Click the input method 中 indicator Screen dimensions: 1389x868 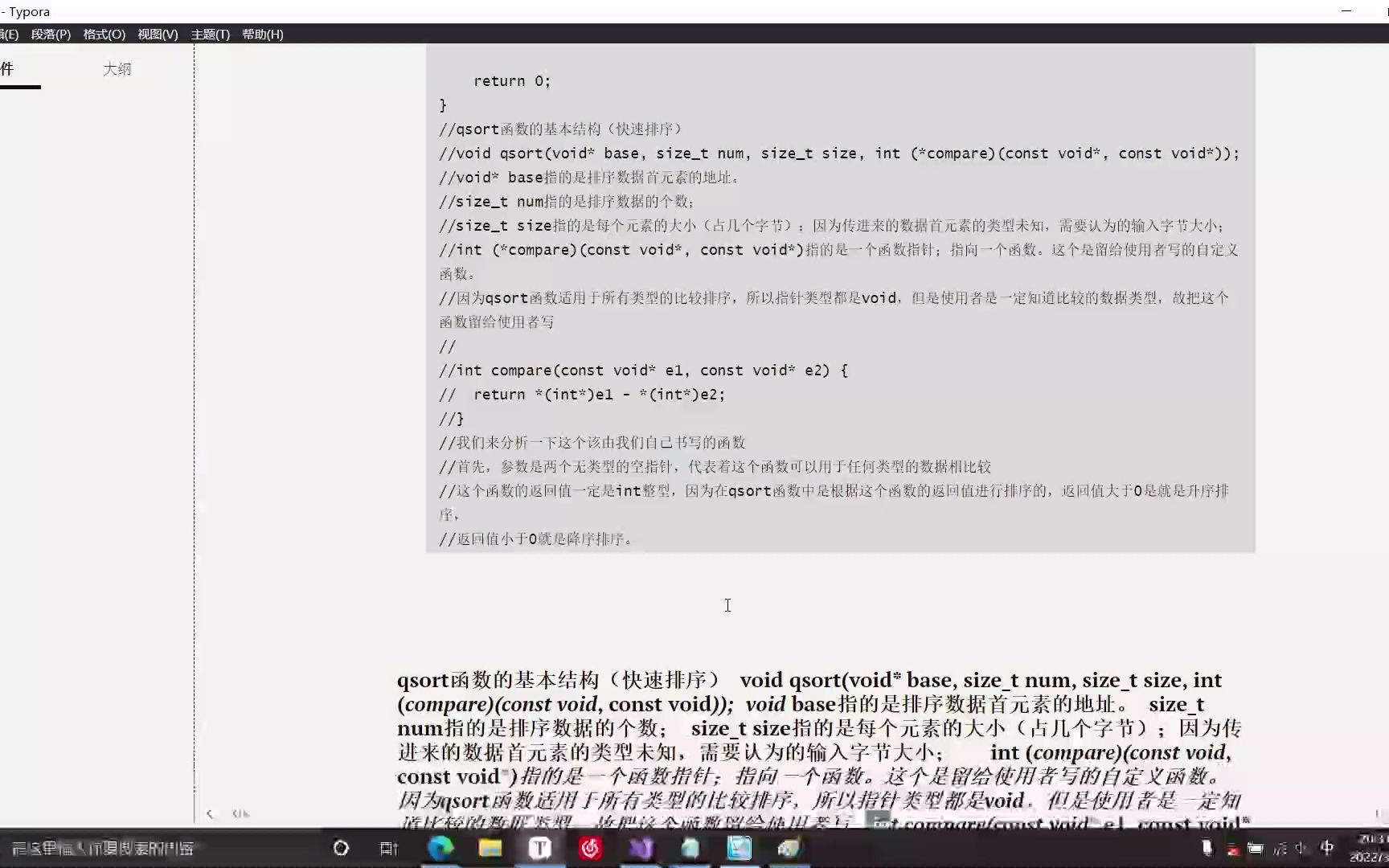point(1327,848)
